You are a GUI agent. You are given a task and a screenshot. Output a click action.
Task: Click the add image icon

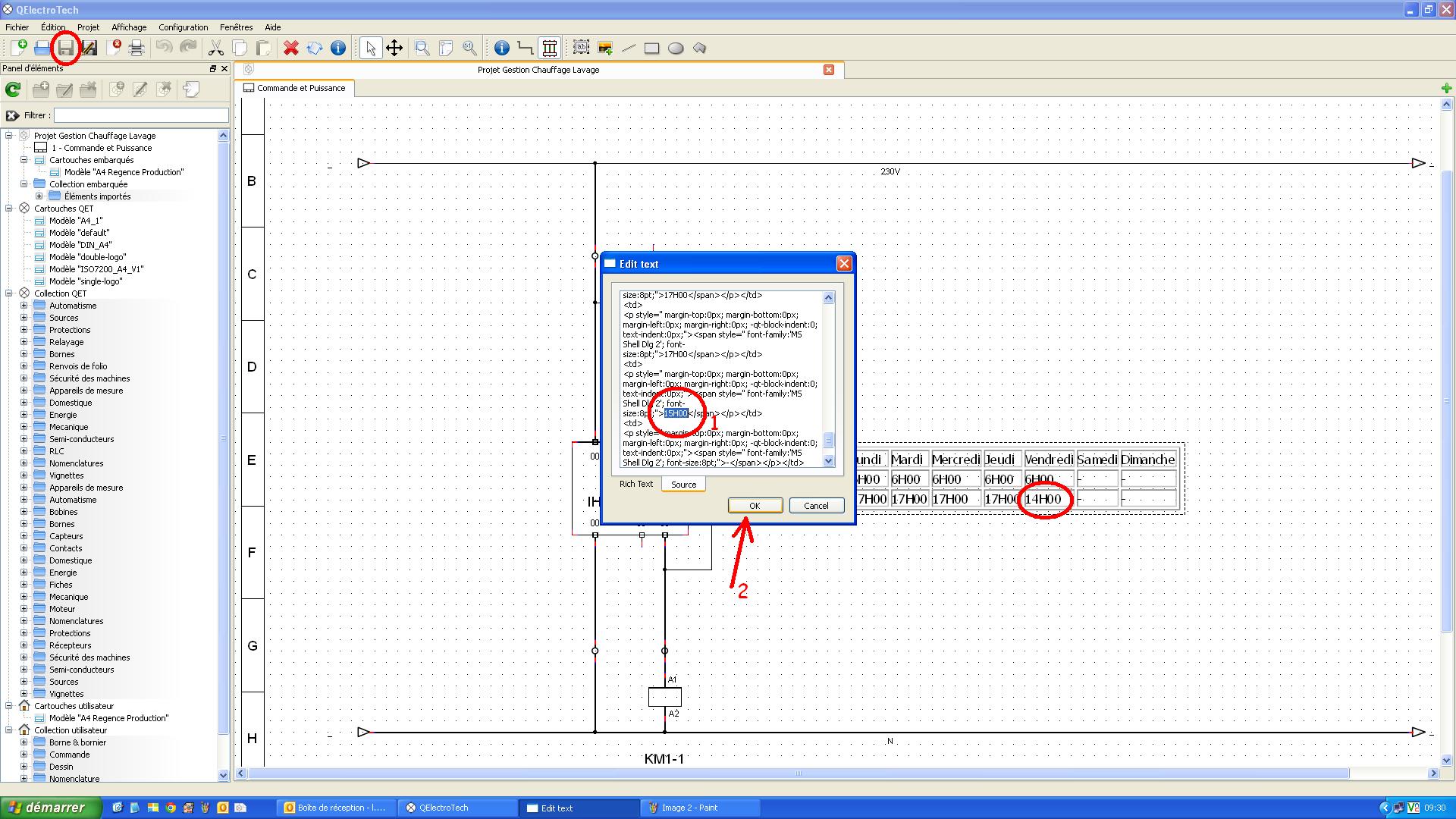(605, 49)
